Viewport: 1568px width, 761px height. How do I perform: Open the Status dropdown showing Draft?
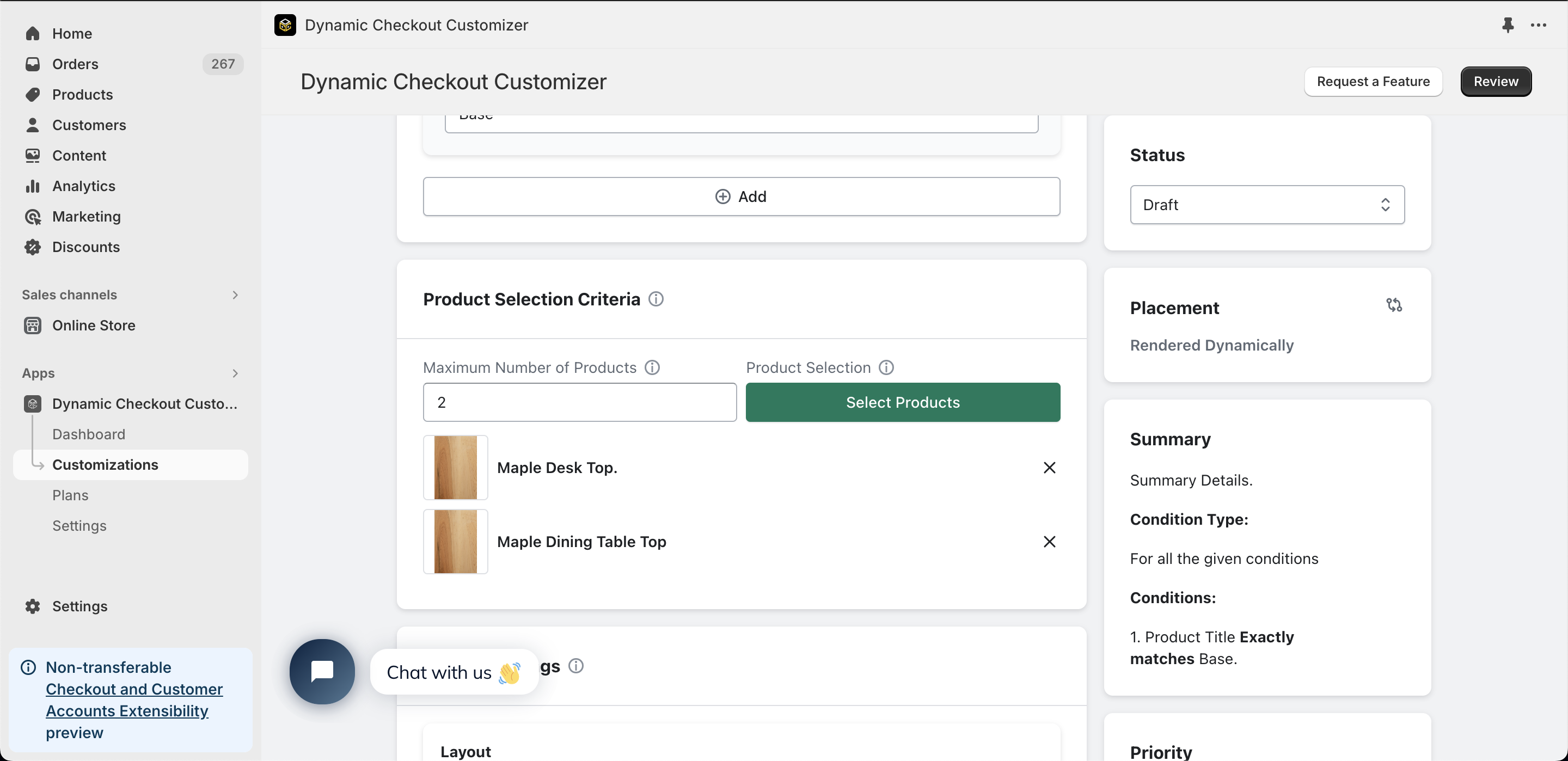click(x=1267, y=205)
